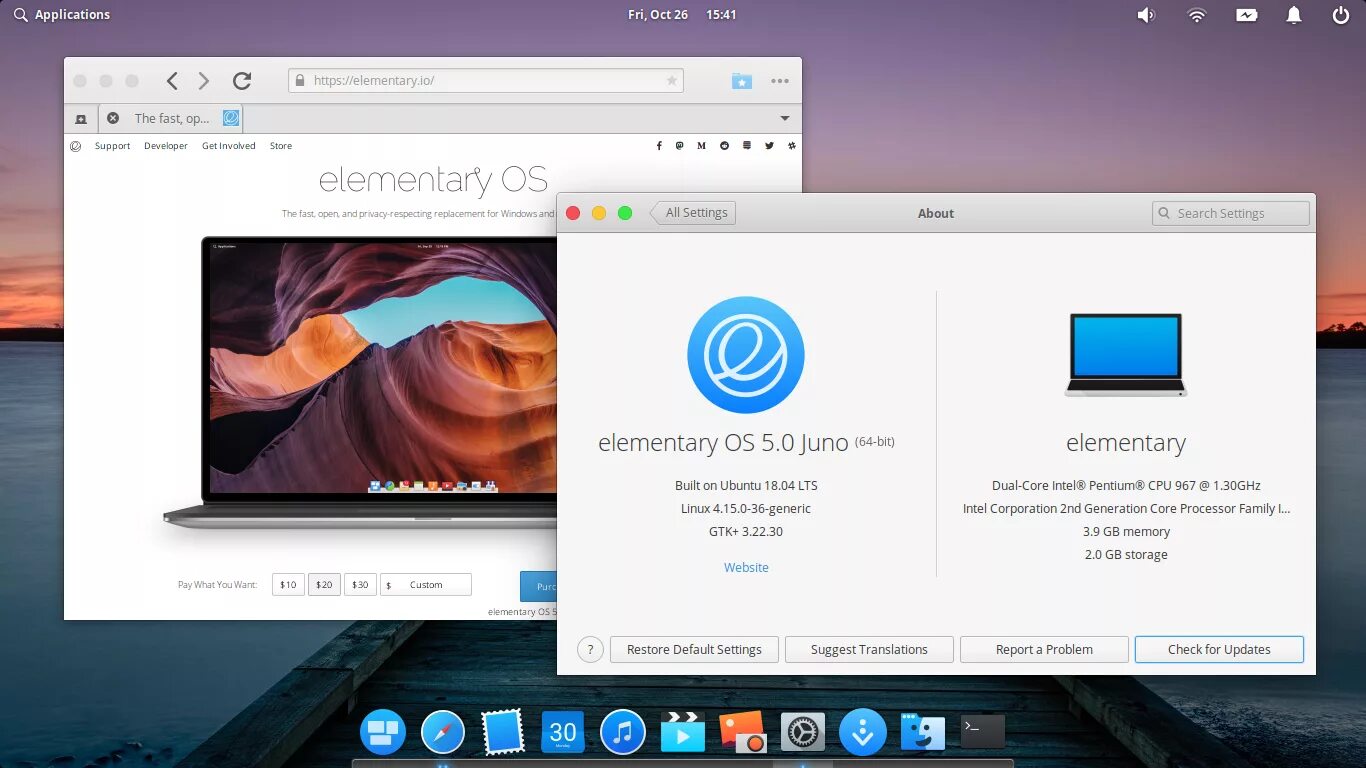Close 'The fast, op...' browser tab
This screenshot has height=768, width=1366.
tap(113, 118)
